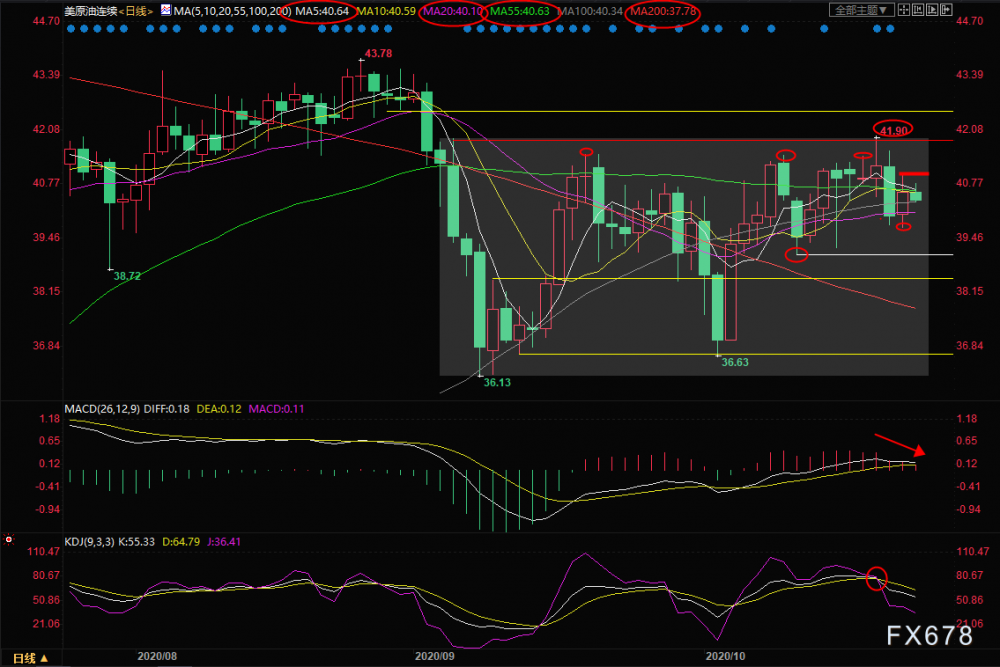The image size is (1000, 667).
Task: Click the jump-to-start chart icon
Action: pos(918,10)
